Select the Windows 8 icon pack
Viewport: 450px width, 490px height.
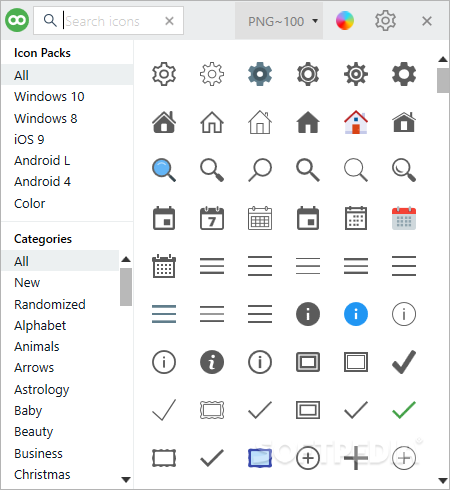(46, 118)
